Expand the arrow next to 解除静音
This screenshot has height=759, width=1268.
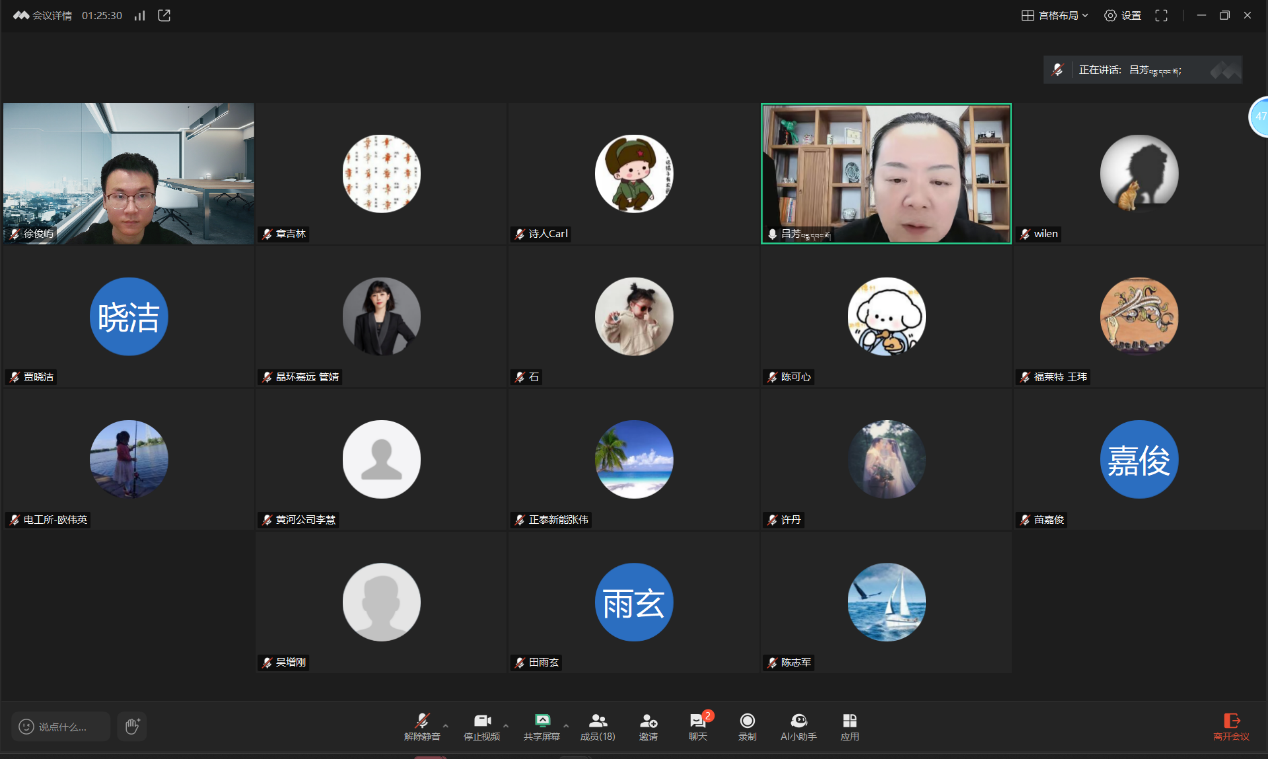point(446,725)
